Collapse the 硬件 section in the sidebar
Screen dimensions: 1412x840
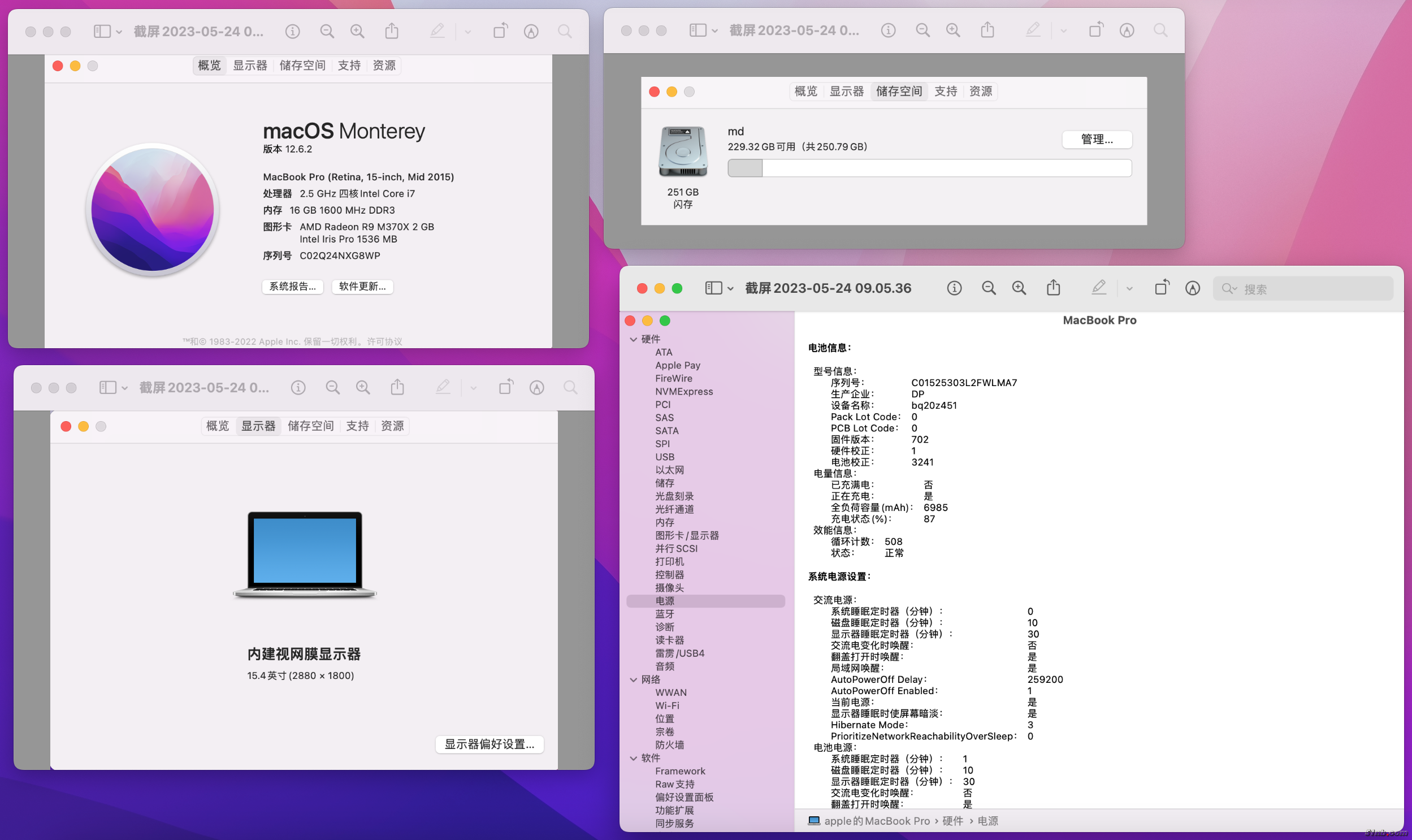(x=633, y=339)
